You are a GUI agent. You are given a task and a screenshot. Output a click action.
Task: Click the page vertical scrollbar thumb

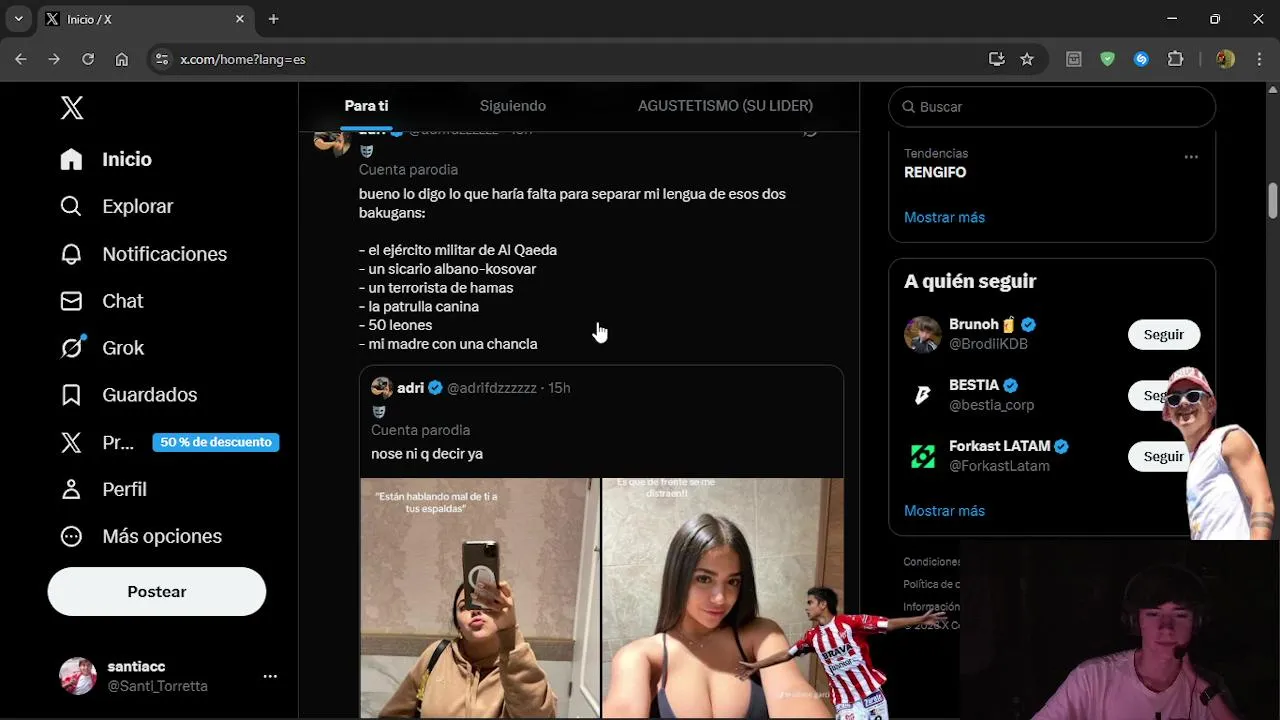(1273, 199)
